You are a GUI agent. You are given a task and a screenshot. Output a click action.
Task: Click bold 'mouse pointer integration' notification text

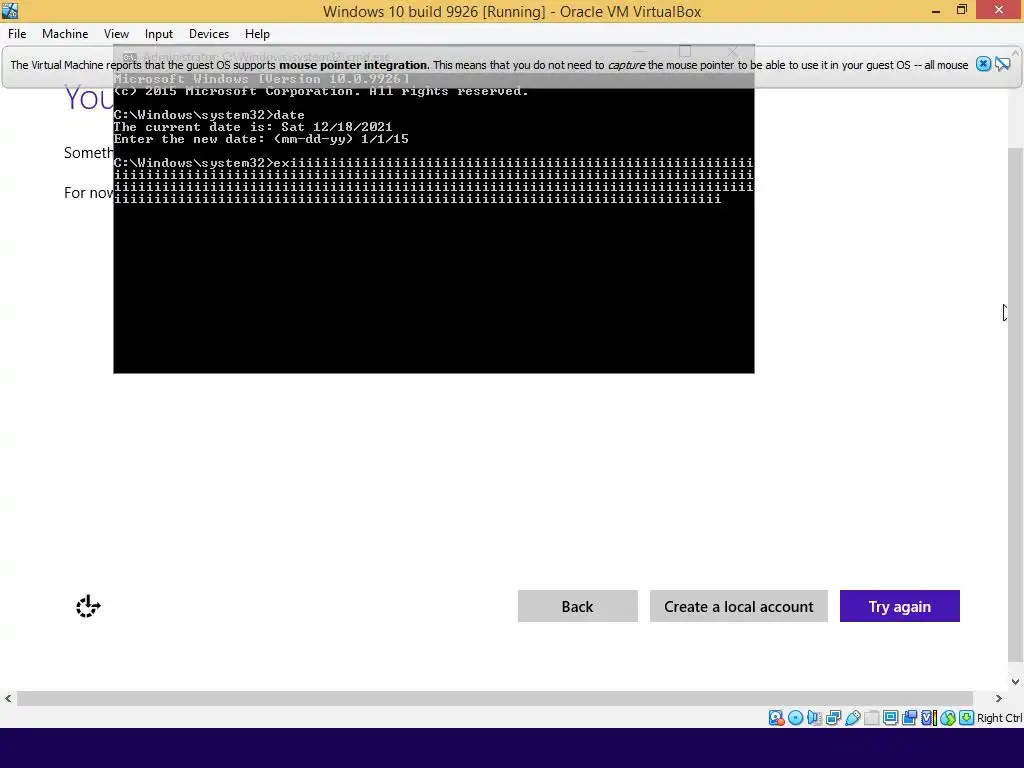coord(353,65)
